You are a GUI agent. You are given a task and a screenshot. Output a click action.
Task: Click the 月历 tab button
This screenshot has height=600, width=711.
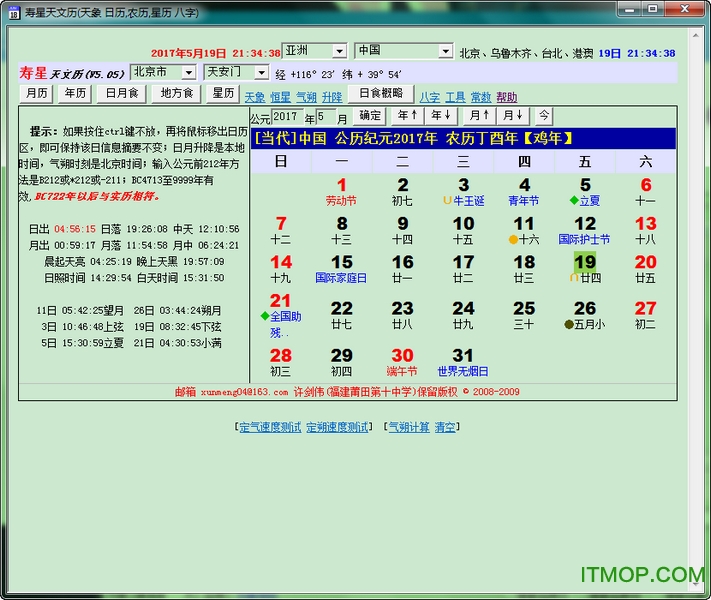tap(36, 94)
